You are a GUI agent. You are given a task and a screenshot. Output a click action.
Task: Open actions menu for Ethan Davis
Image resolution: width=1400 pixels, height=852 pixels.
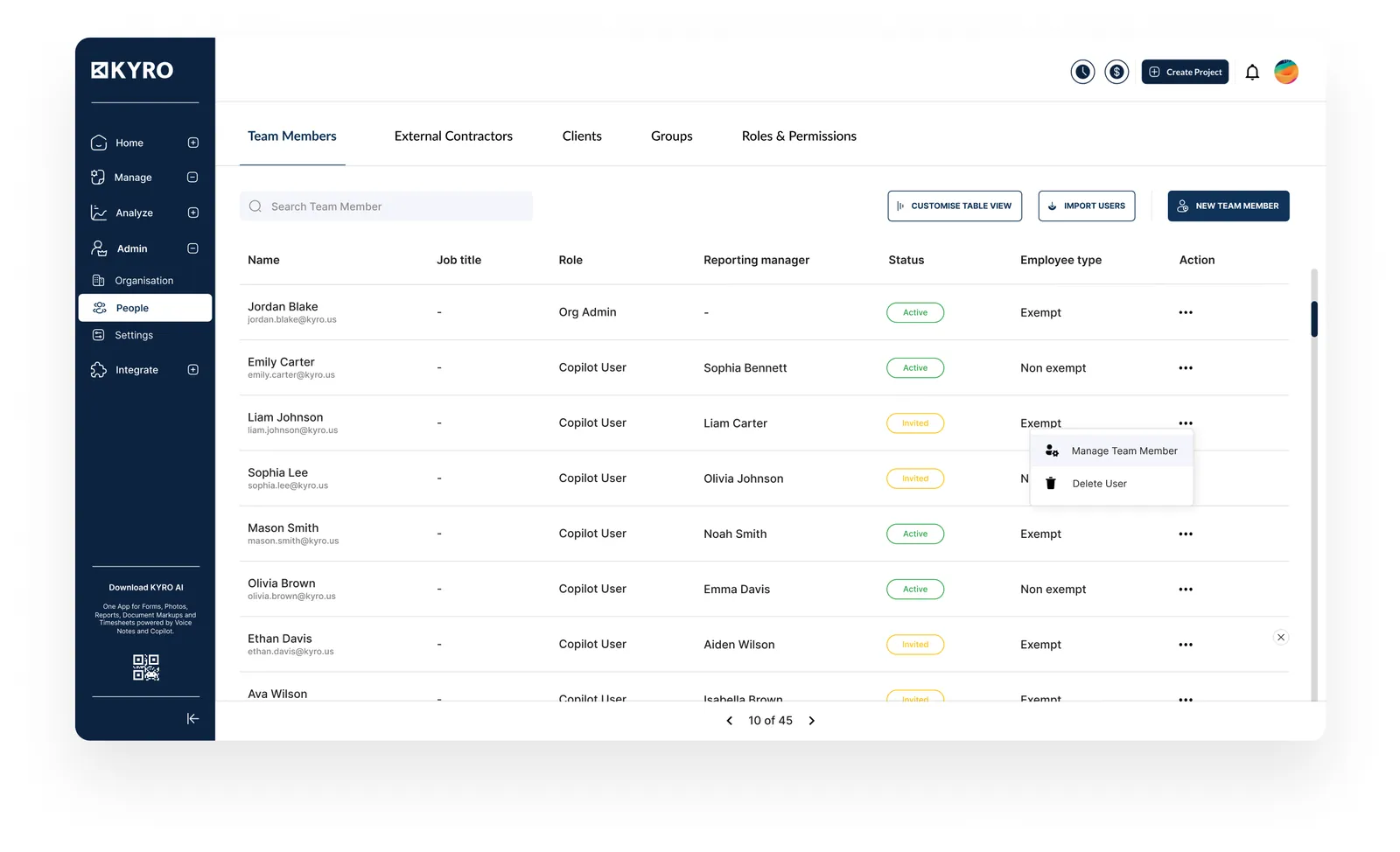(1186, 645)
